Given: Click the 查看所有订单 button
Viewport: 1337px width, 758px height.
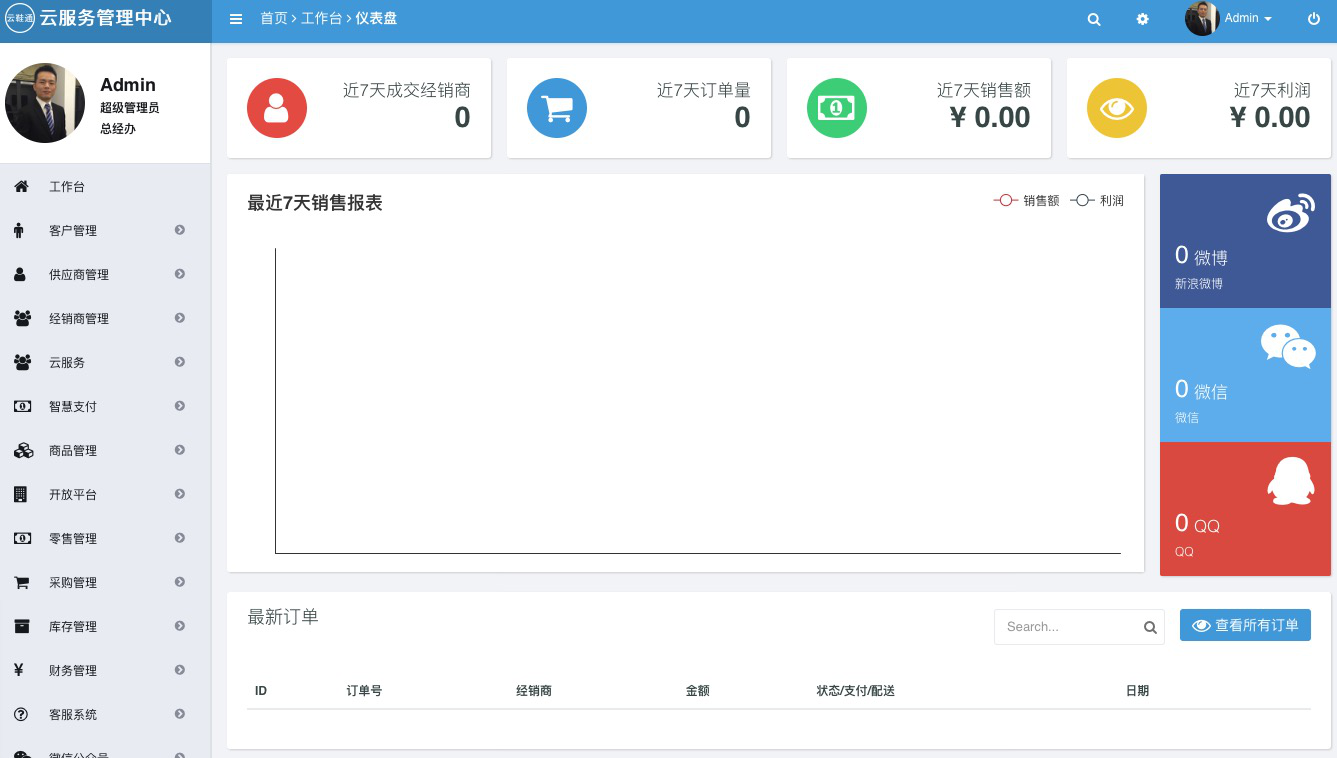Looking at the screenshot, I should coord(1245,625).
